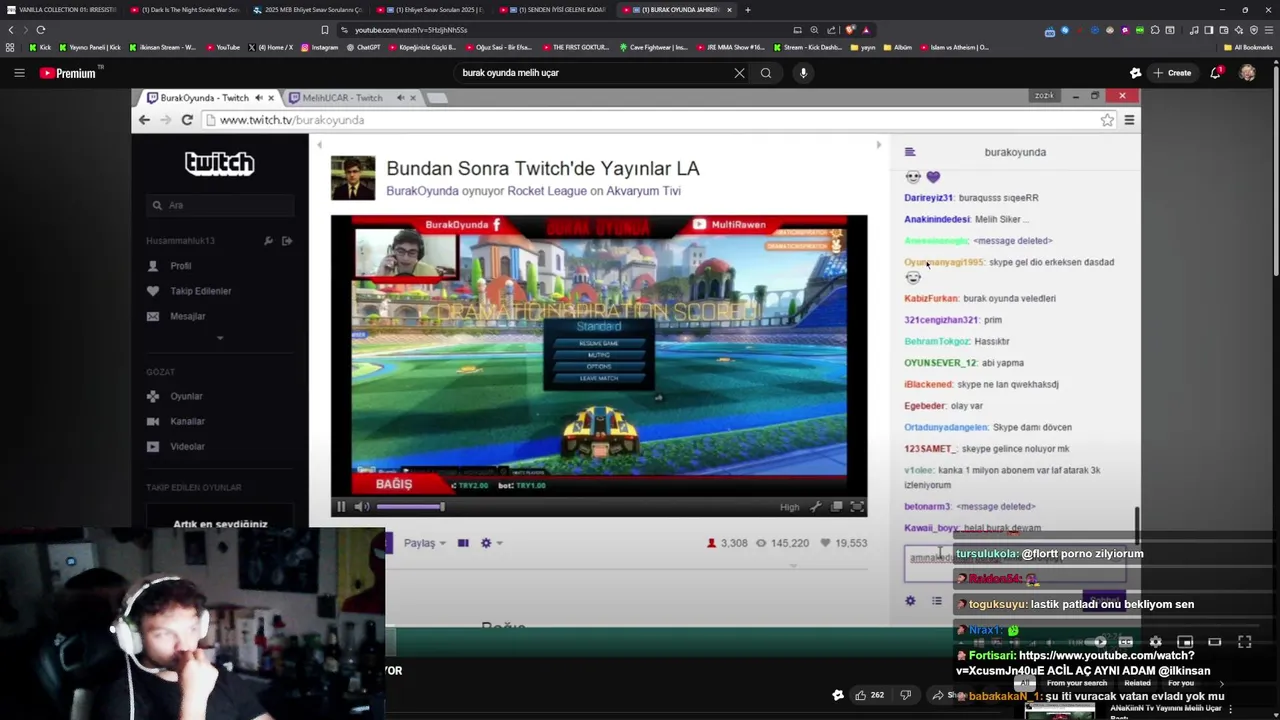Image resolution: width=1280 pixels, height=720 pixels.
Task: Click the logout icon beside username
Action: [287, 241]
